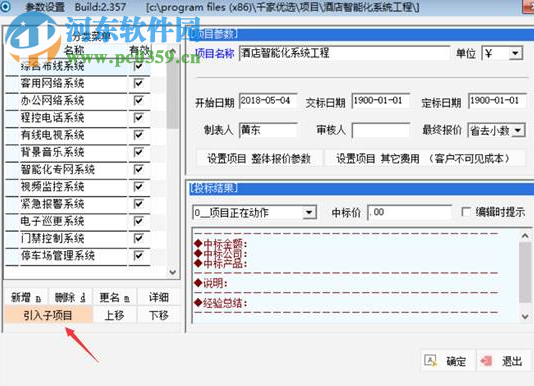Image resolution: width=534 pixels, height=386 pixels.
Task: Click the 交标日期 date field
Action: pos(380,101)
